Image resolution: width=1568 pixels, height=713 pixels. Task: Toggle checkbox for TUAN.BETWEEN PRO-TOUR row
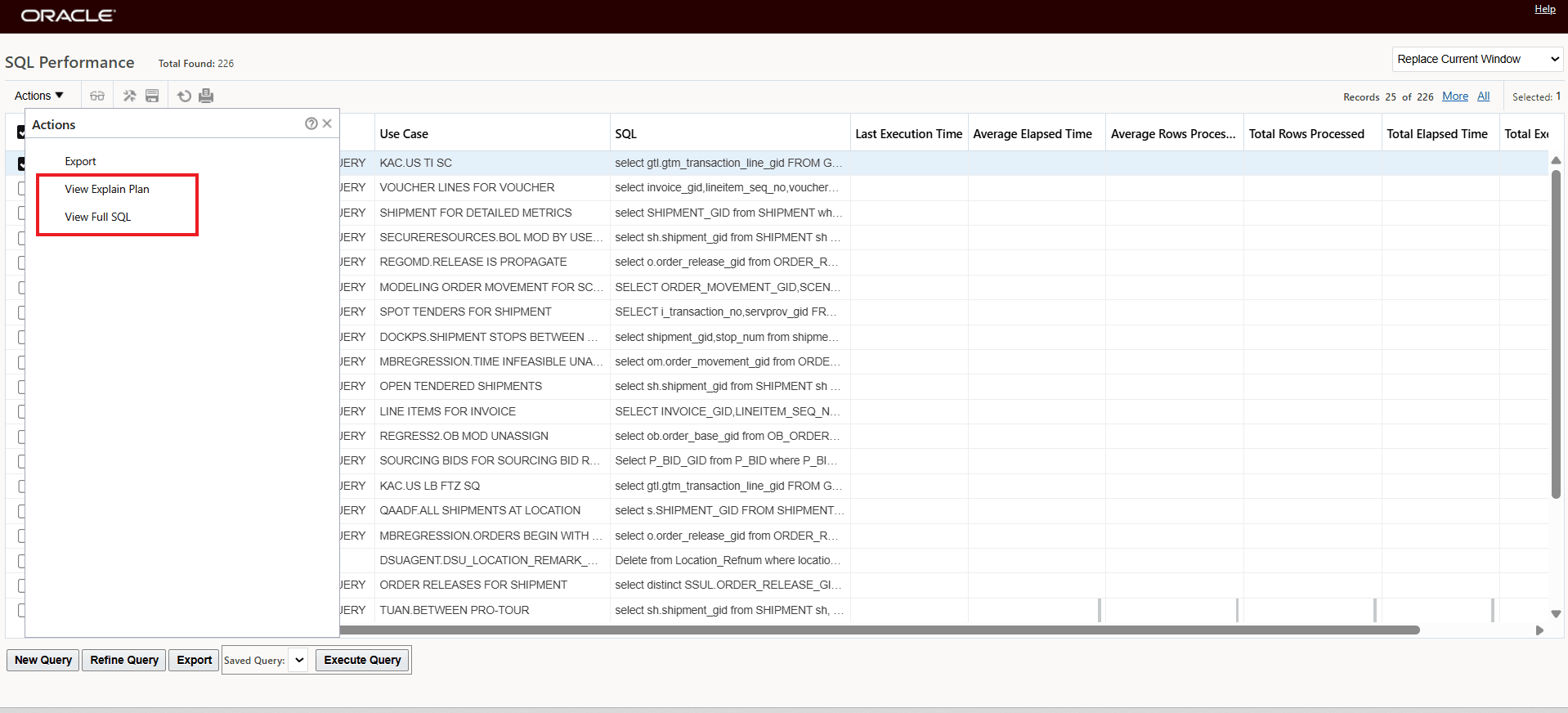click(21, 610)
